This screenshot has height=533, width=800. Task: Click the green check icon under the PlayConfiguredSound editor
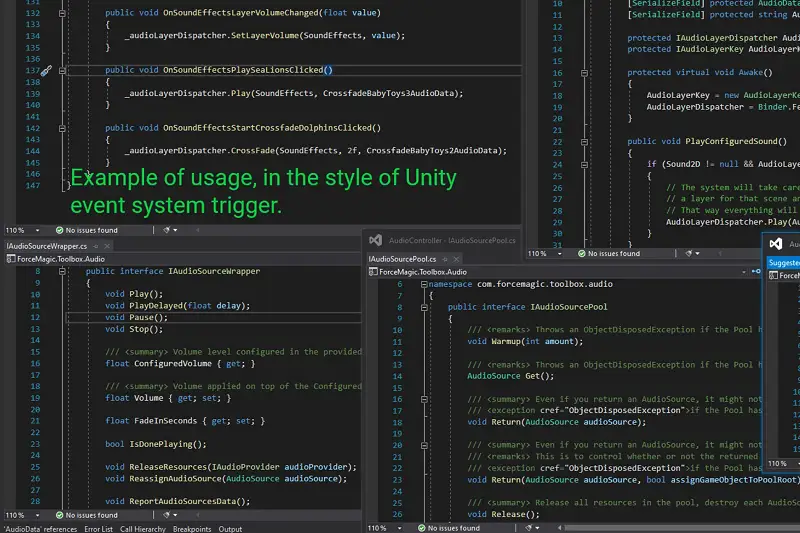point(582,253)
